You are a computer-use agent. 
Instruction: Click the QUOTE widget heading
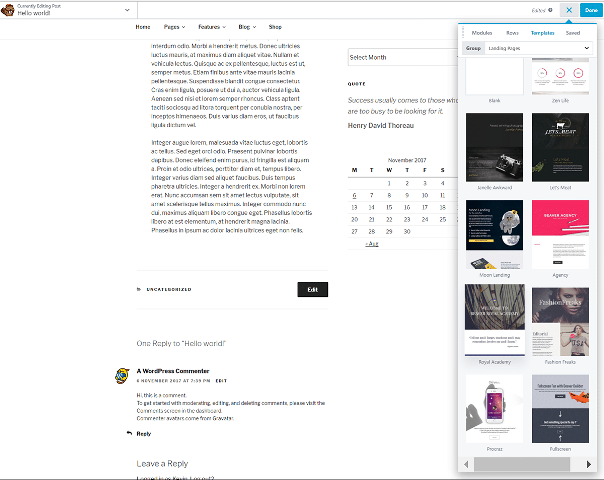tap(356, 84)
